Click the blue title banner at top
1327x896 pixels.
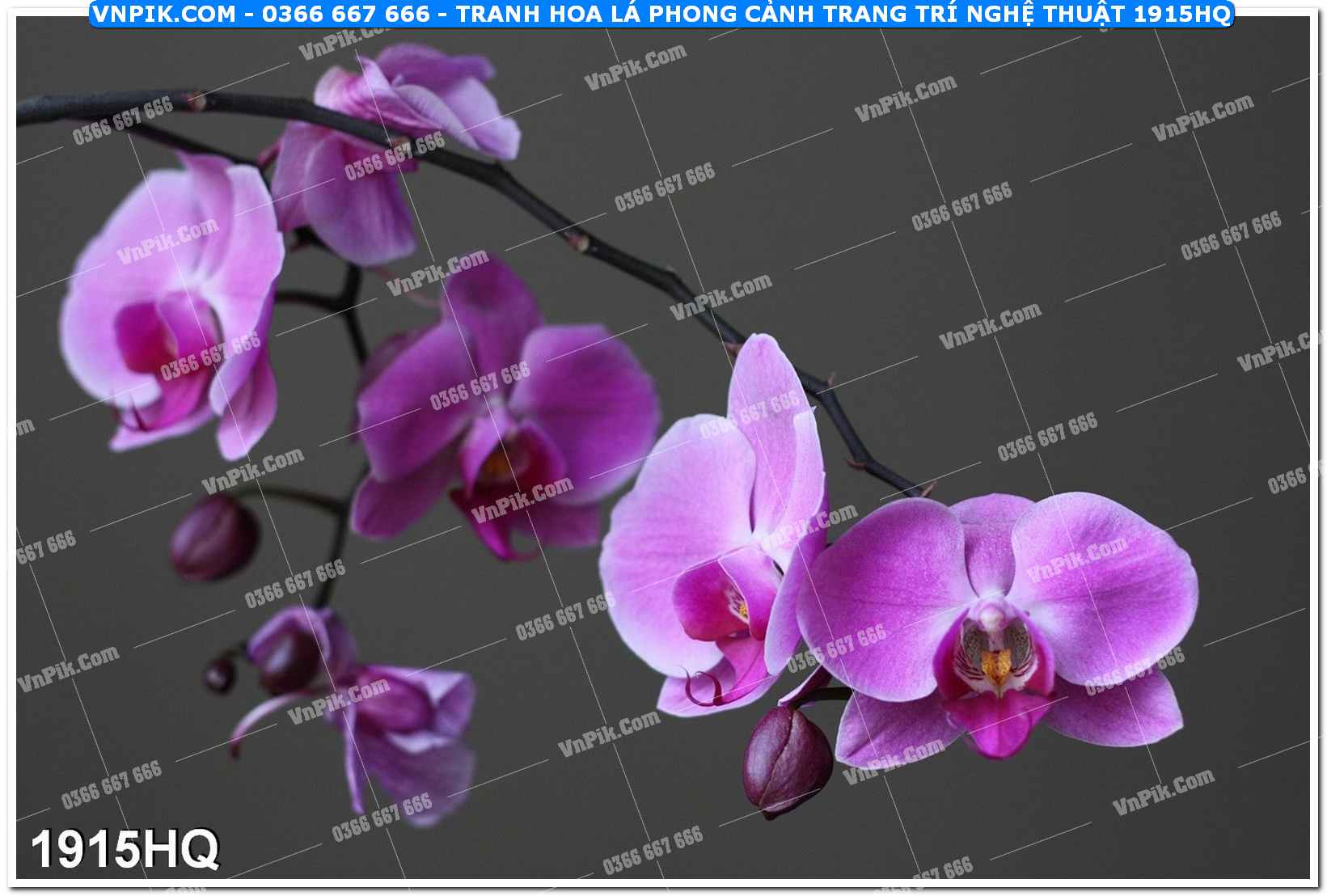click(661, 14)
